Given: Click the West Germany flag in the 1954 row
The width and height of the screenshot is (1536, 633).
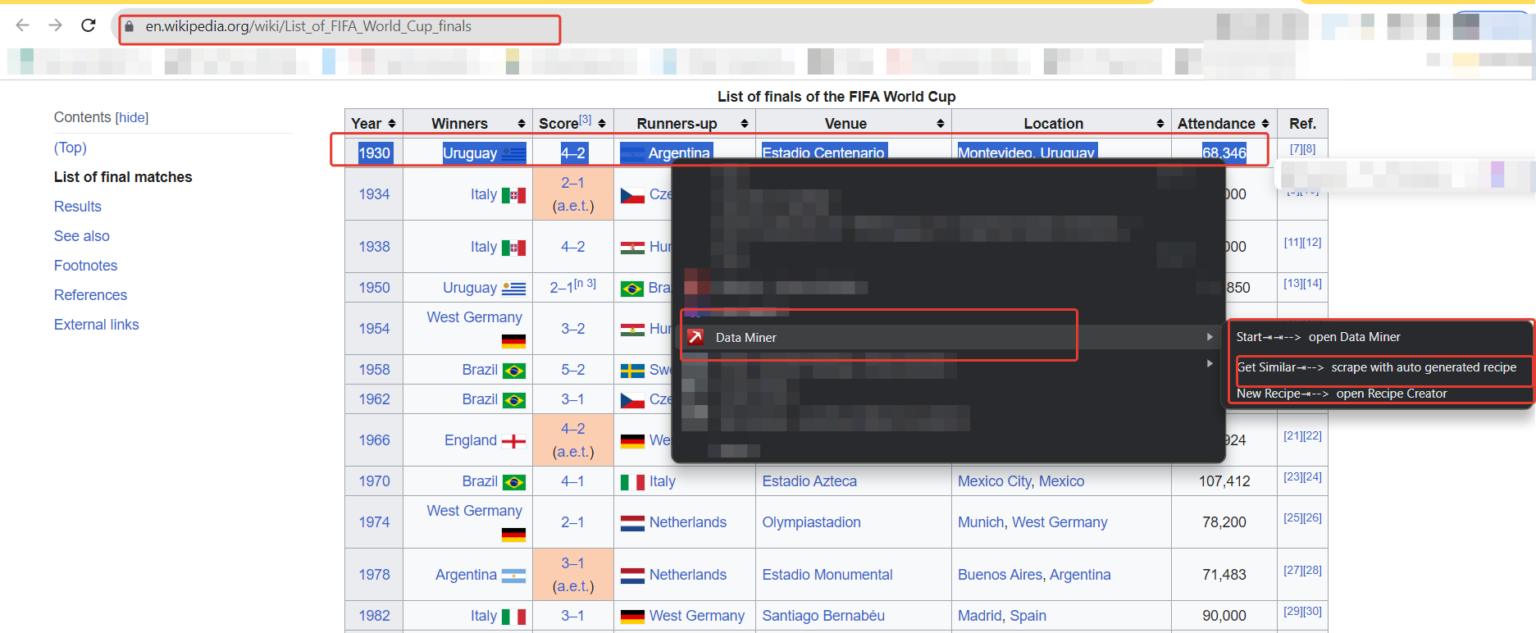Looking at the screenshot, I should click(513, 340).
